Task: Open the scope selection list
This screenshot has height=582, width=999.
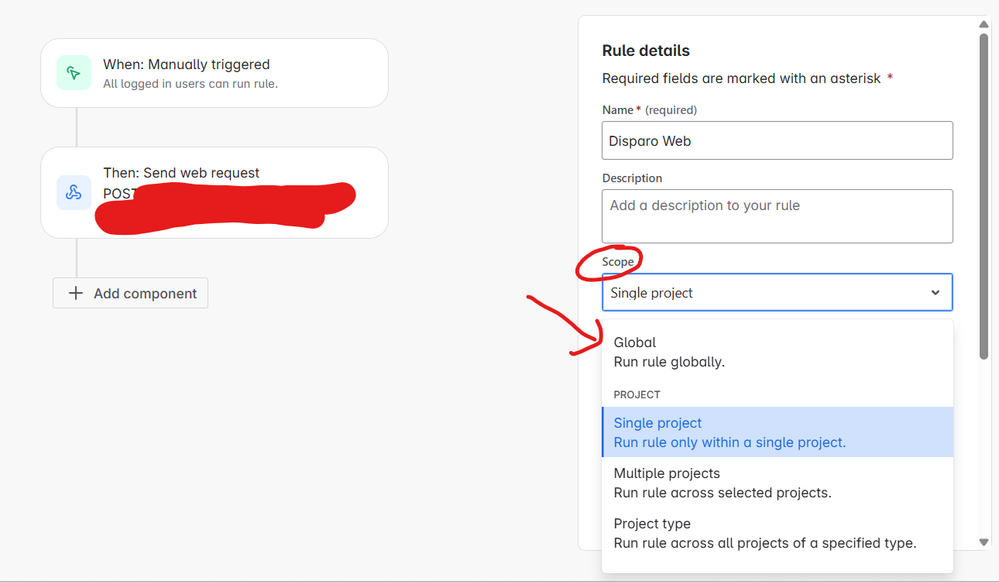Action: [x=777, y=292]
